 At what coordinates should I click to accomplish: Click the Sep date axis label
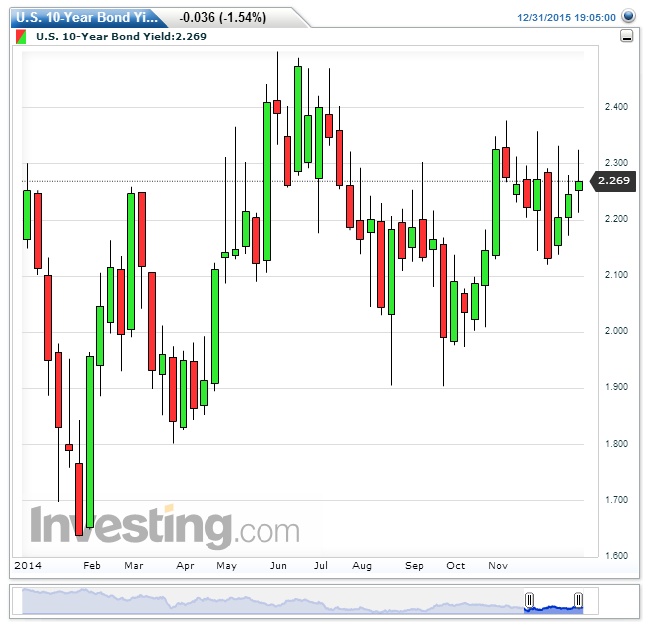(x=414, y=566)
